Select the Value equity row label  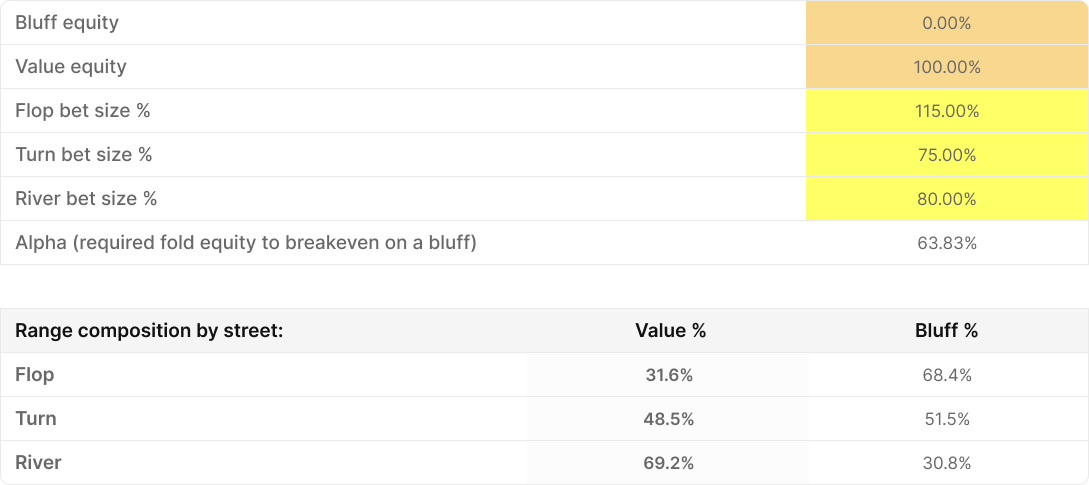[x=71, y=67]
